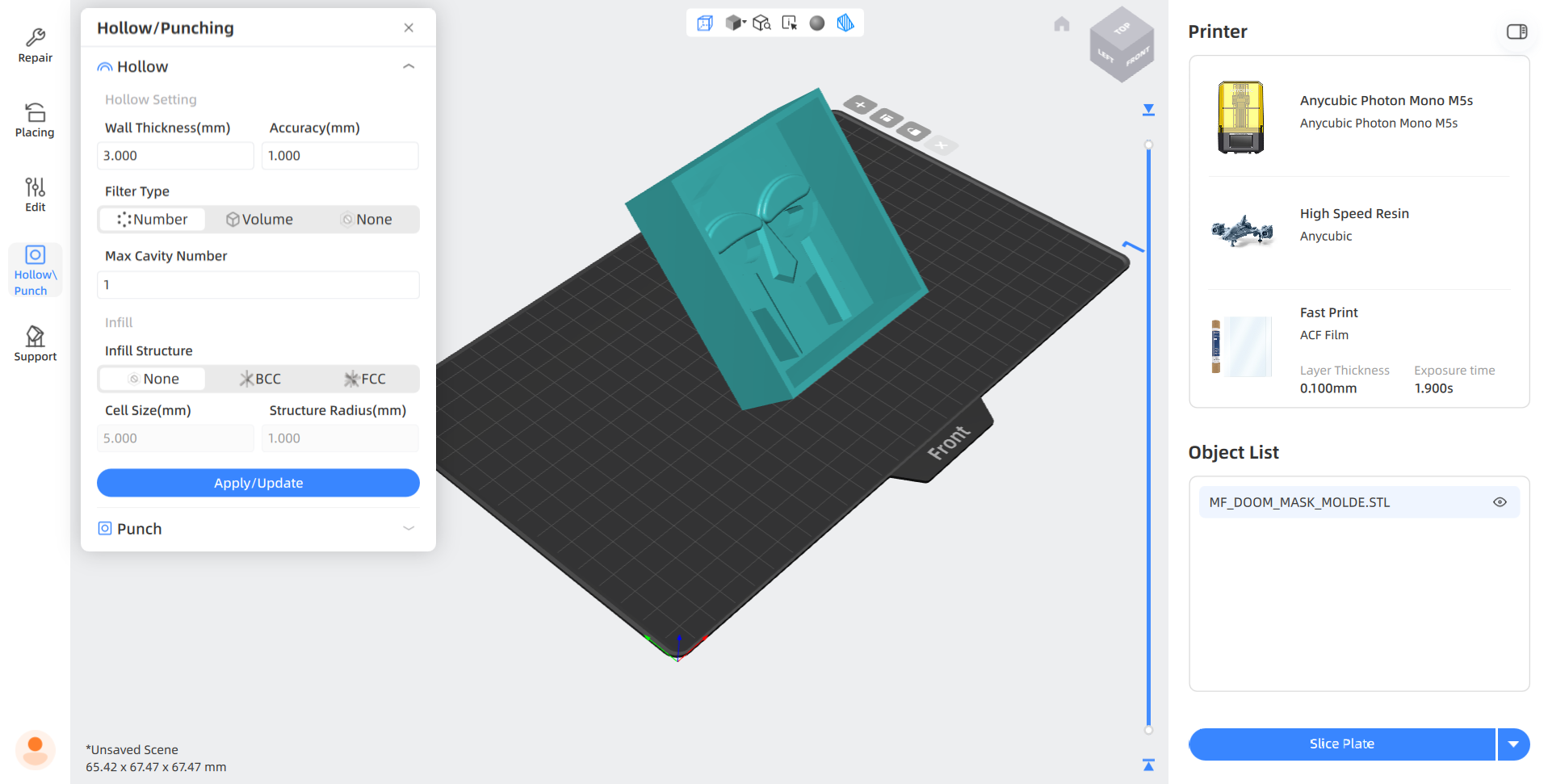Click the Layer Thickness 0.100mm value
Viewport: 1548px width, 784px height.
click(x=1328, y=388)
